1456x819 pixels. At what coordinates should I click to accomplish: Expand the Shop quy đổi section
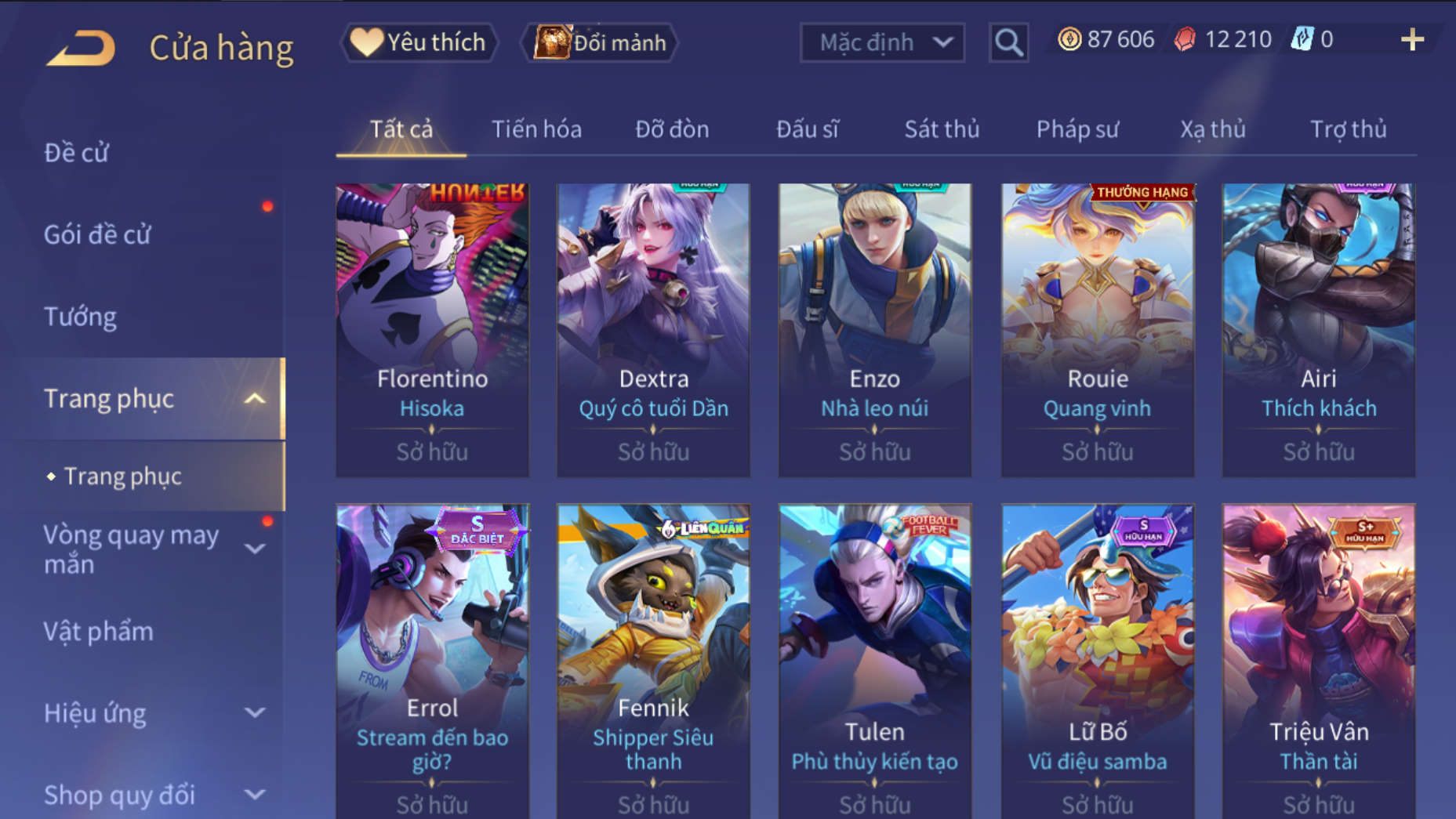point(254,794)
